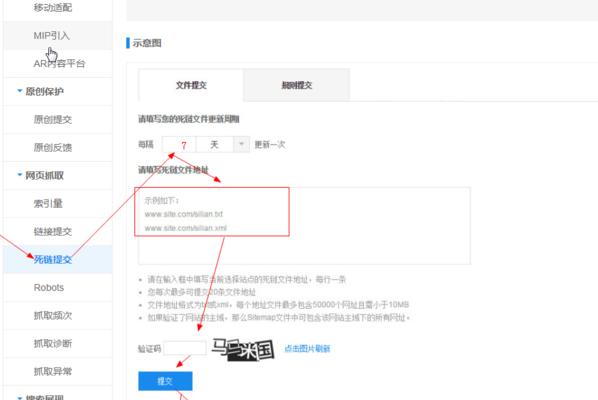Open 链接提交 in the sidebar
This screenshot has height=400, width=598.
point(53,231)
